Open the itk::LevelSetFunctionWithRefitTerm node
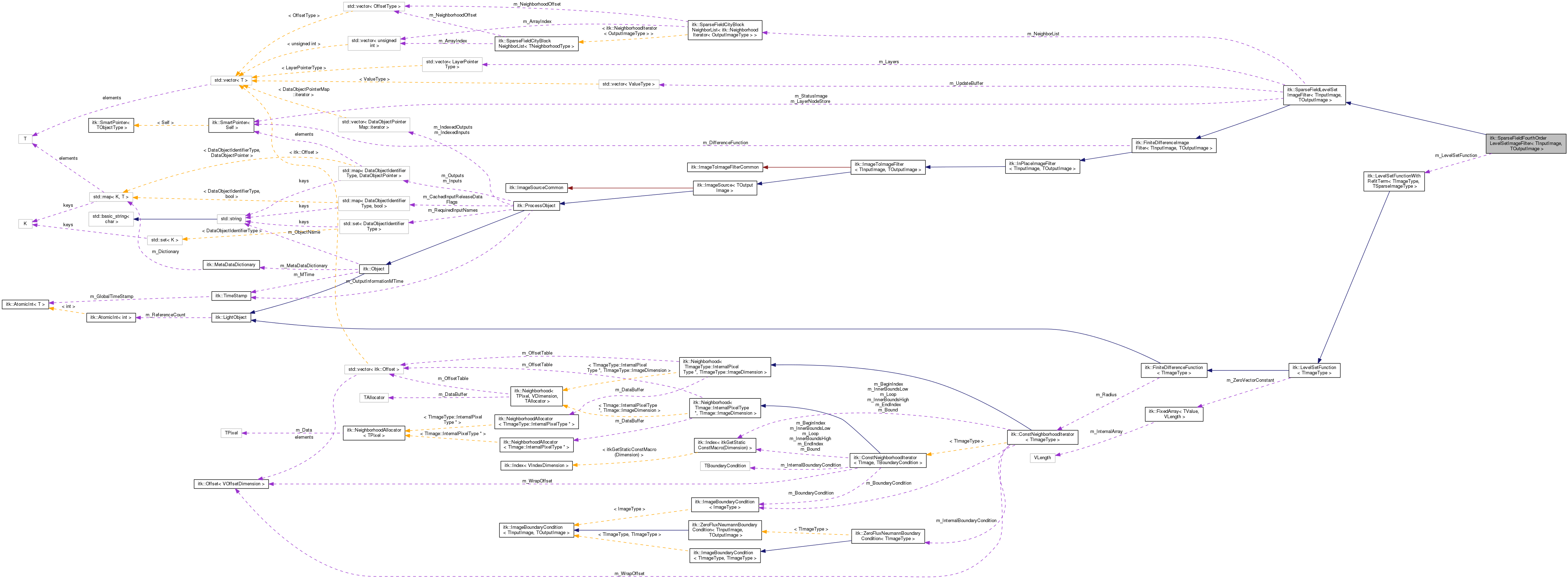The height and width of the screenshot is (579, 1568). (1393, 181)
